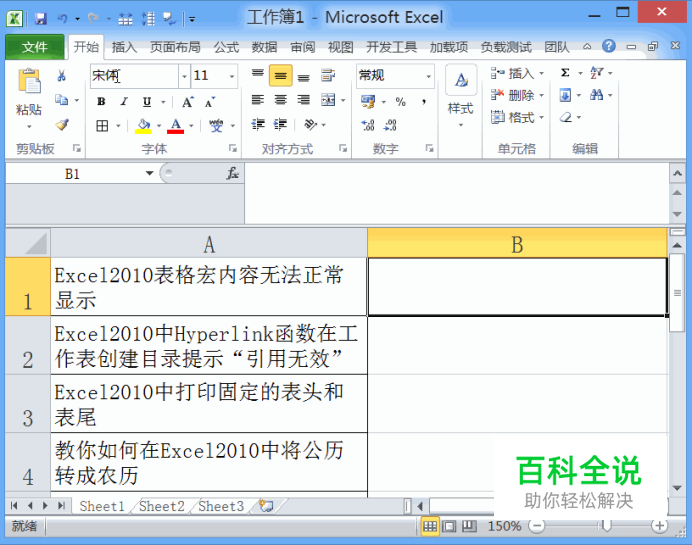Click the Paste (粘贴) clipboard icon
This screenshot has height=545, width=692.
pos(29,81)
